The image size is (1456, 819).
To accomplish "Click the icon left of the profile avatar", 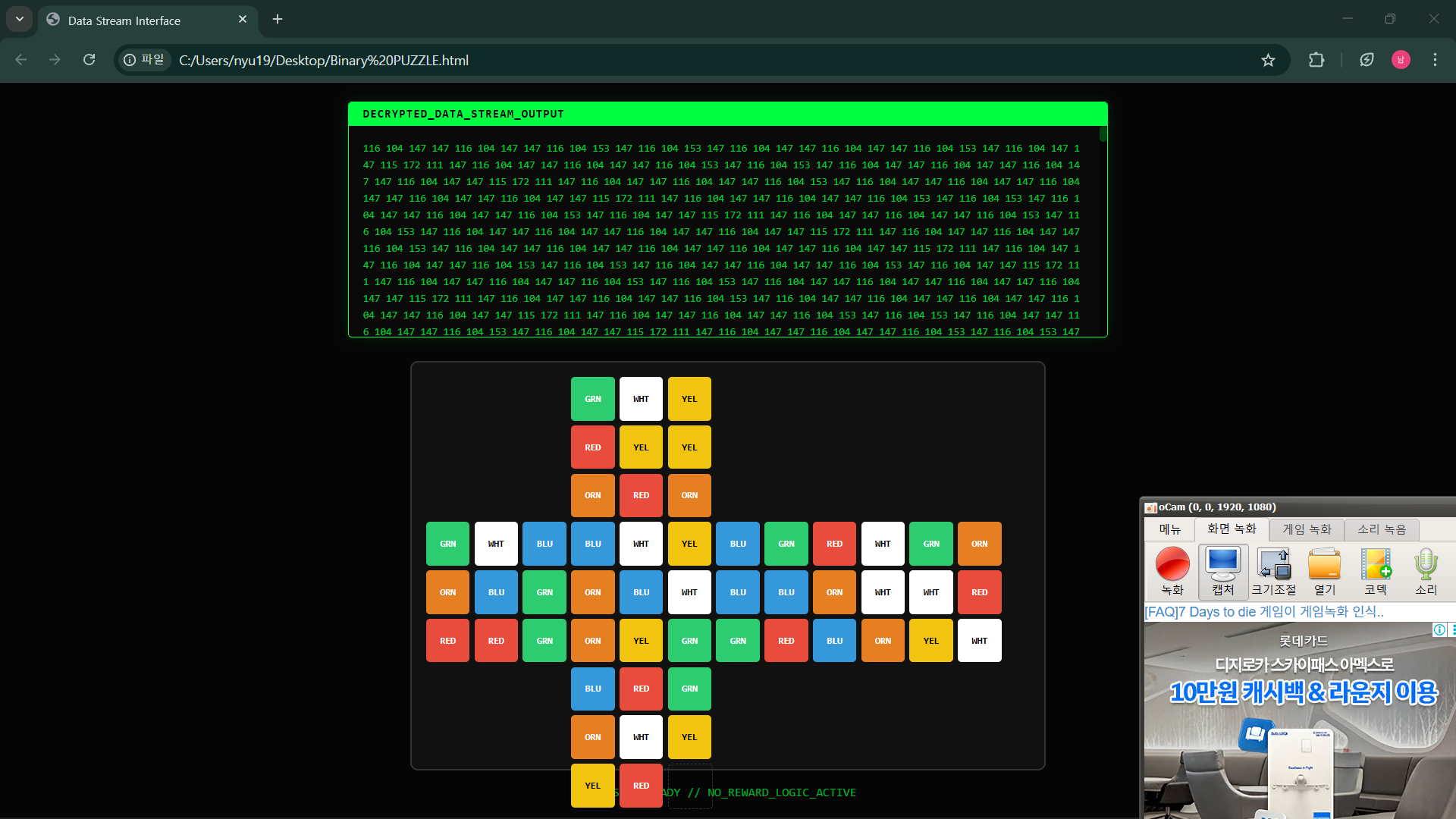I will pyautogui.click(x=1367, y=60).
